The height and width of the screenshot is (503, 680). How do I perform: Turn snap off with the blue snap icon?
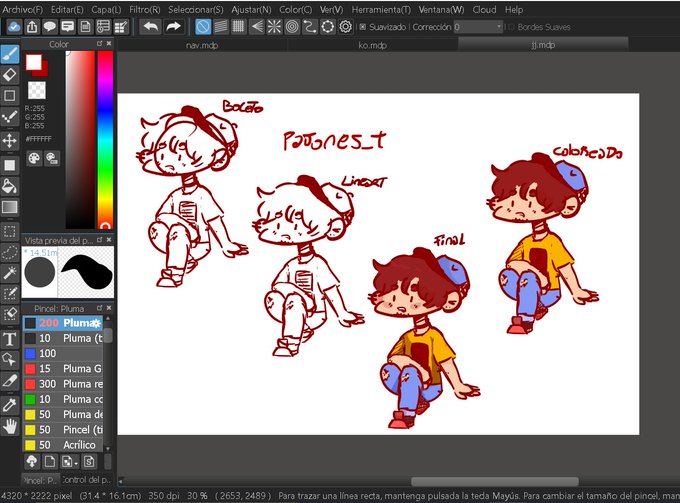pyautogui.click(x=203, y=27)
